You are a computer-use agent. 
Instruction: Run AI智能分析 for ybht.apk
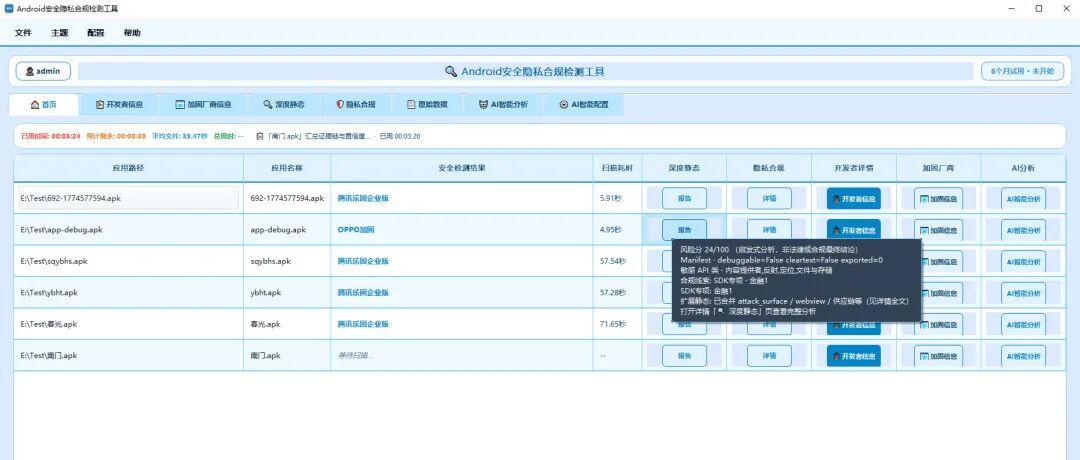(1024, 293)
